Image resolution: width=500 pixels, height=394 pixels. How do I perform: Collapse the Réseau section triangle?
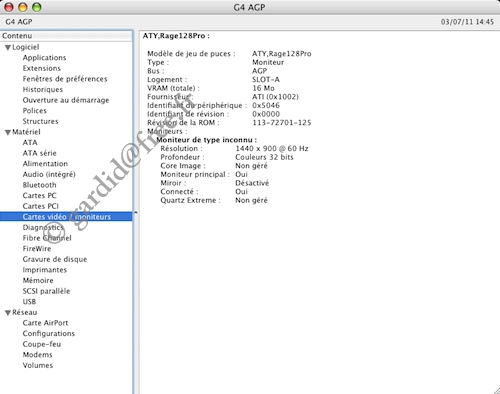tap(8, 313)
